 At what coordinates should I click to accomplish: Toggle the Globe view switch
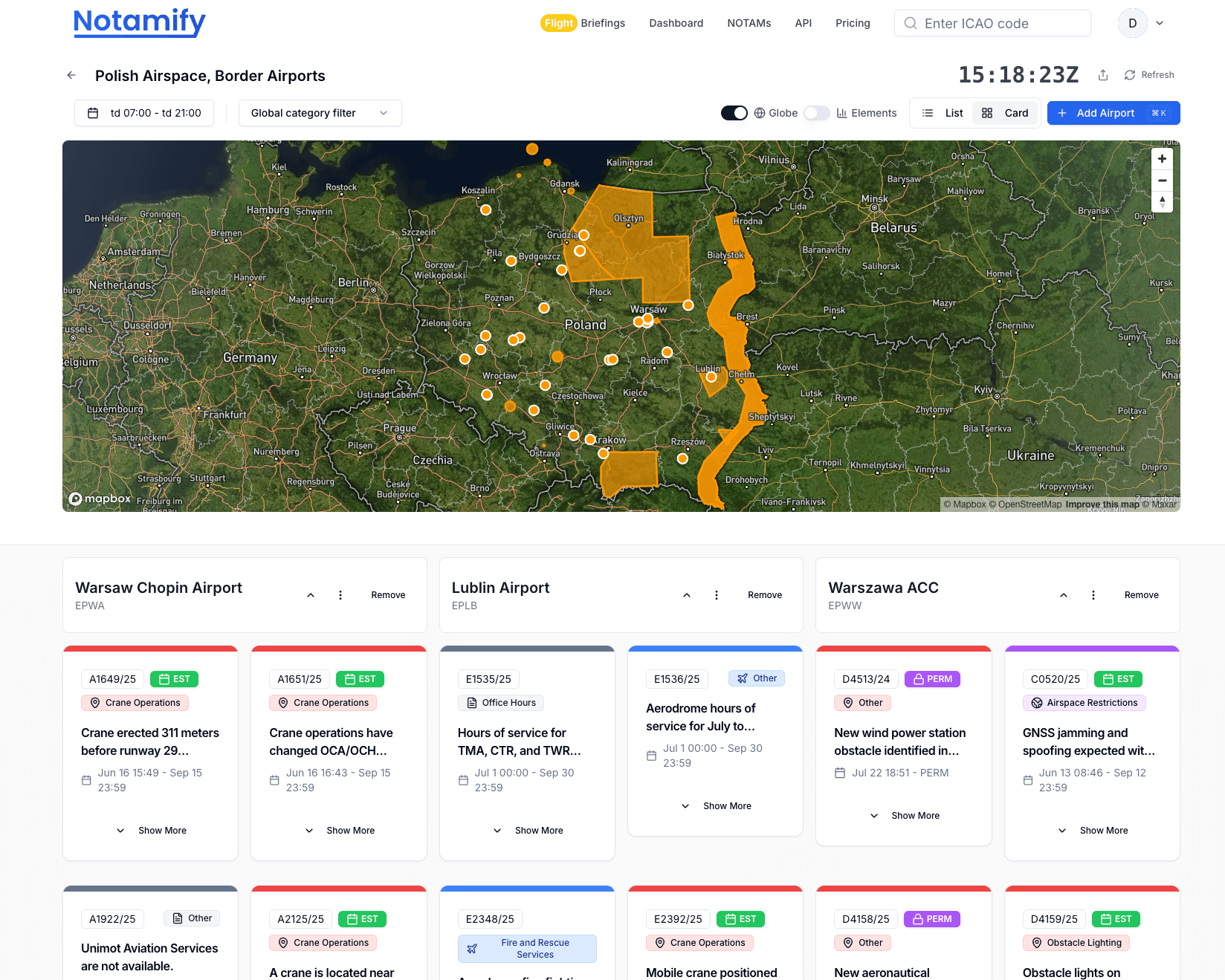tap(734, 112)
